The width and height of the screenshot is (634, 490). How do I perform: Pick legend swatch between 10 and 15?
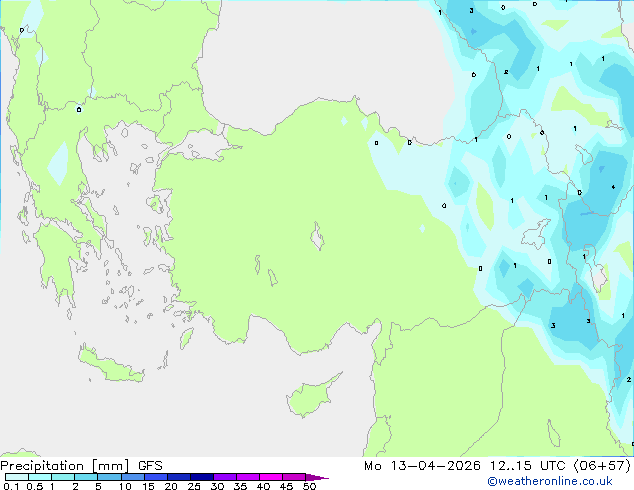pyautogui.click(x=132, y=477)
